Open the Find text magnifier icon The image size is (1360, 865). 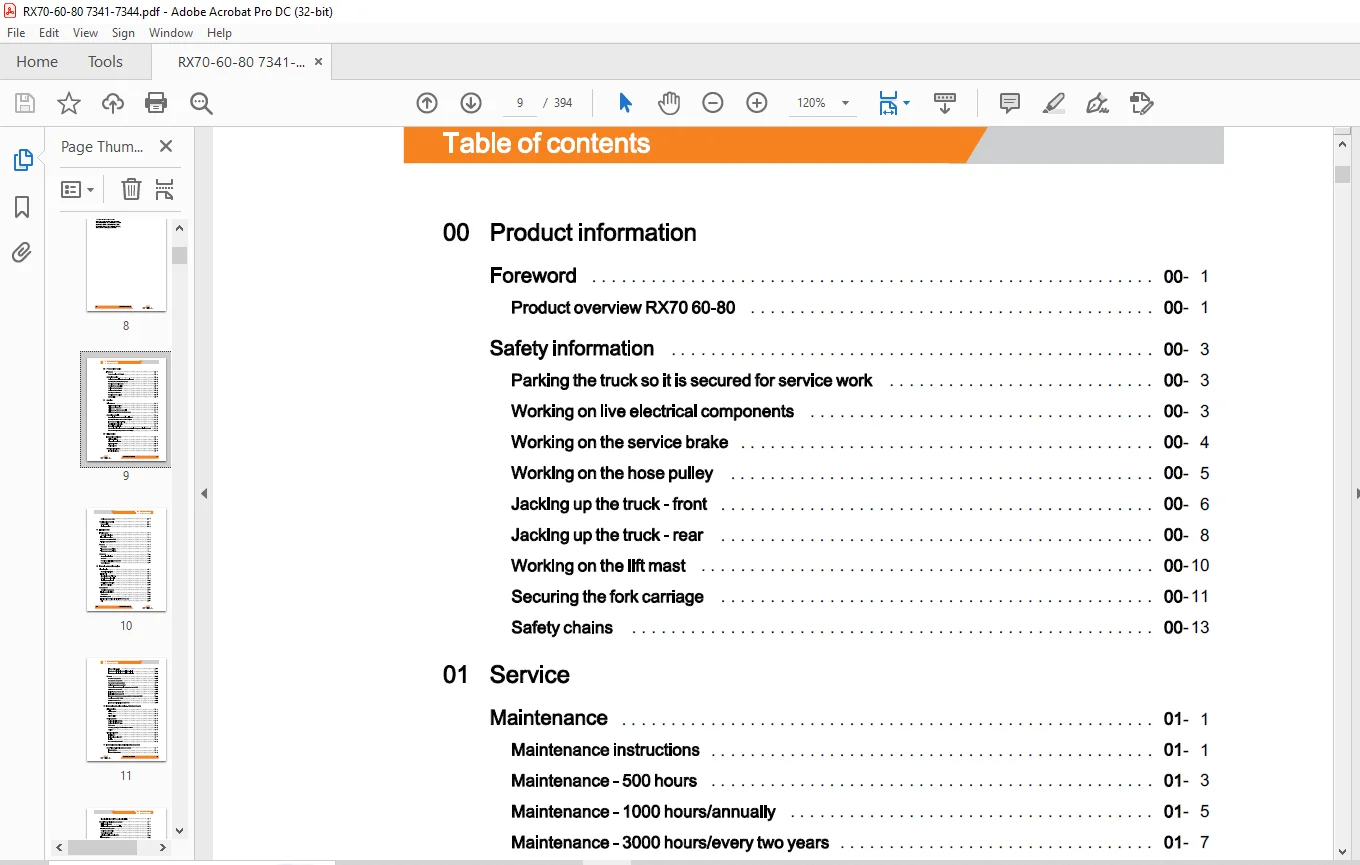coord(201,103)
